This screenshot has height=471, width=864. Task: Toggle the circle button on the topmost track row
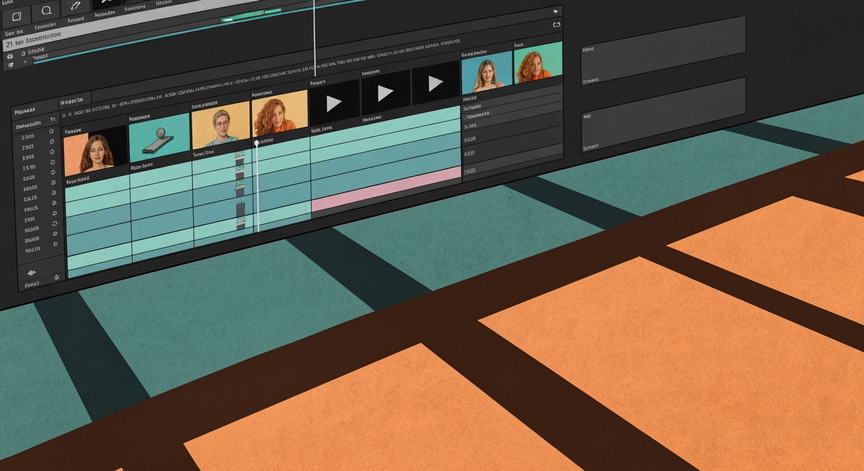click(51, 131)
